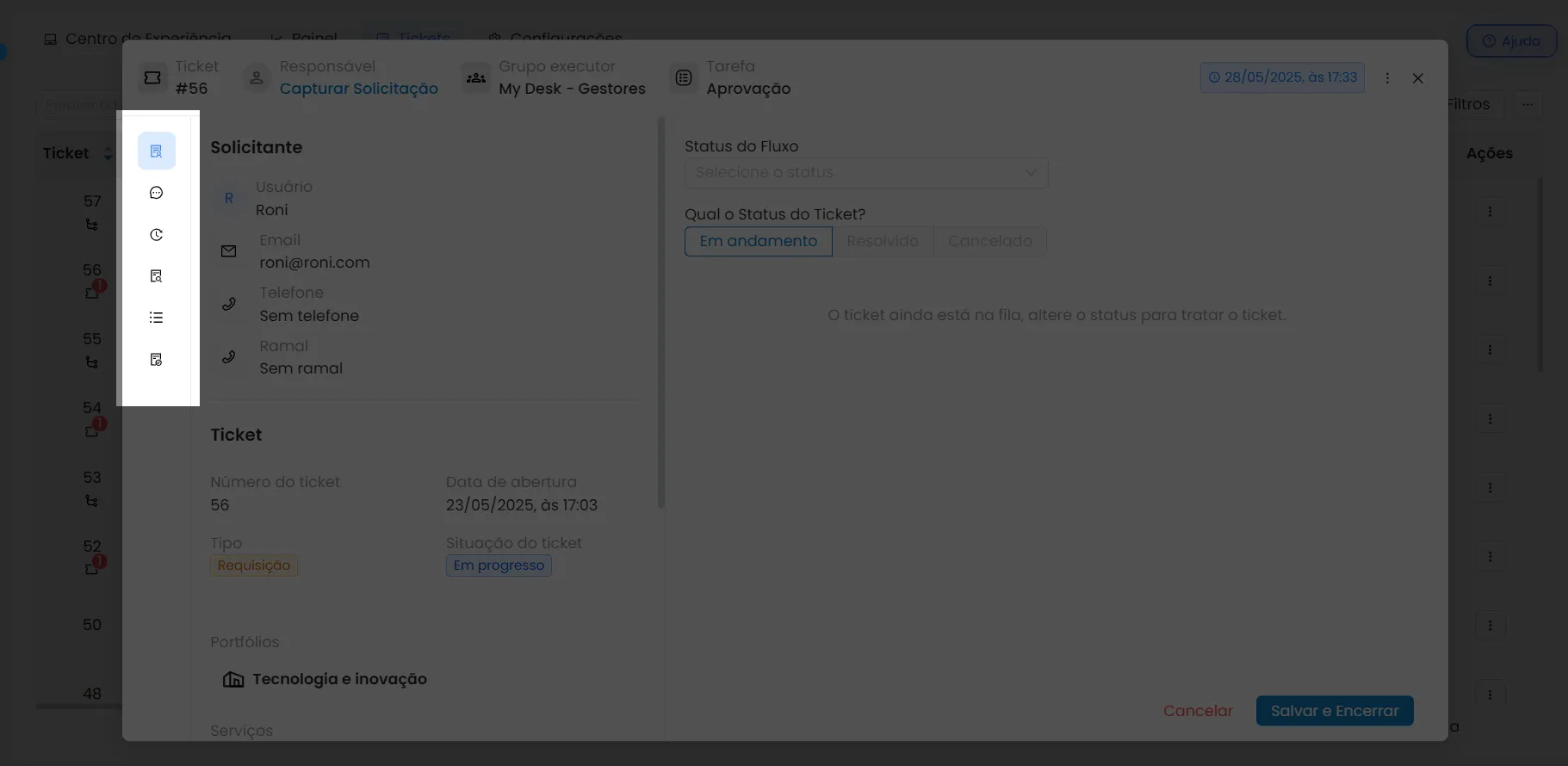
Task: Open the ticket details sidebar icon
Action: pyautogui.click(x=156, y=151)
